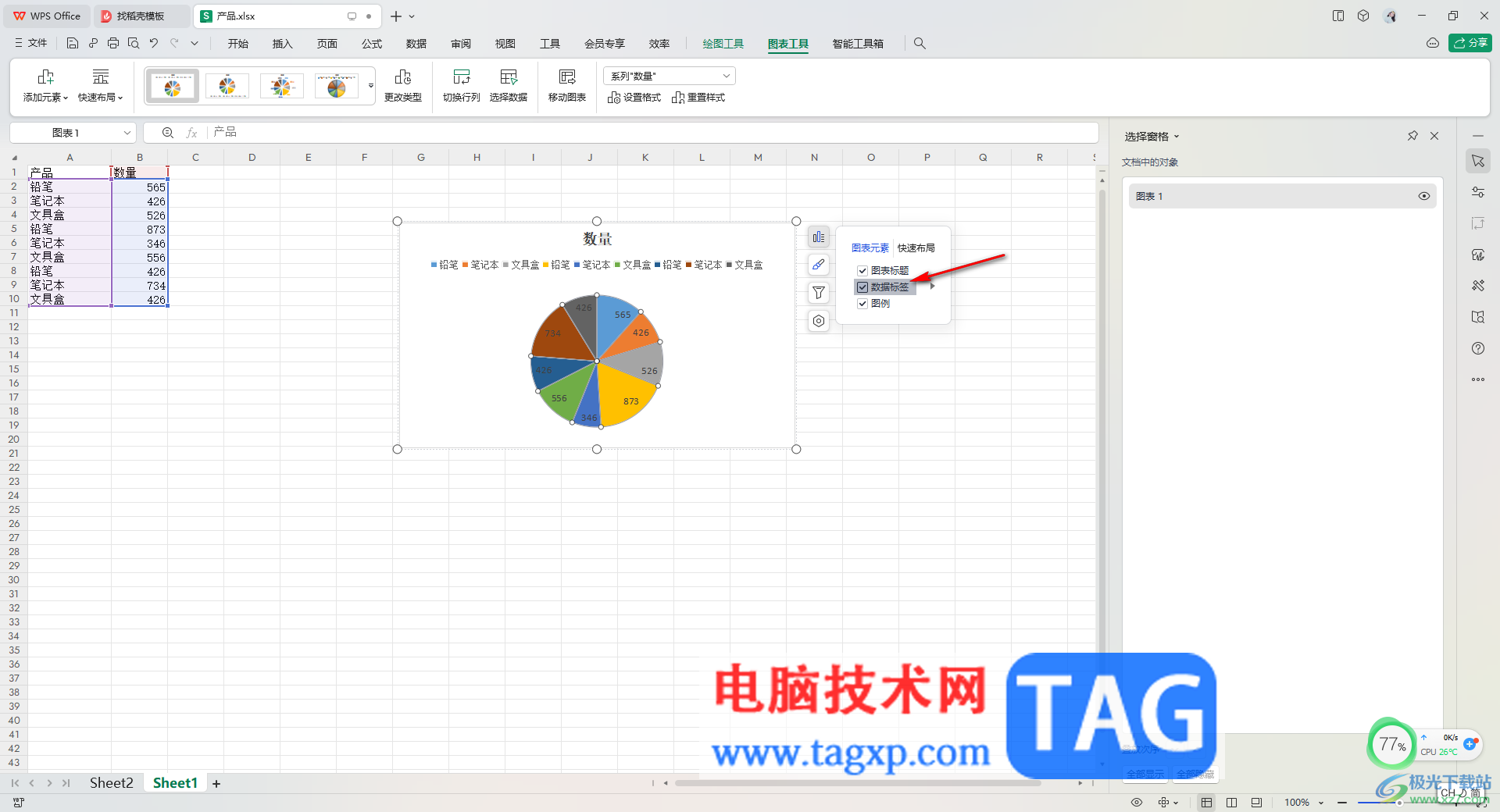The height and width of the screenshot is (812, 1500).
Task: Click the chart title 数量
Action: 598,239
